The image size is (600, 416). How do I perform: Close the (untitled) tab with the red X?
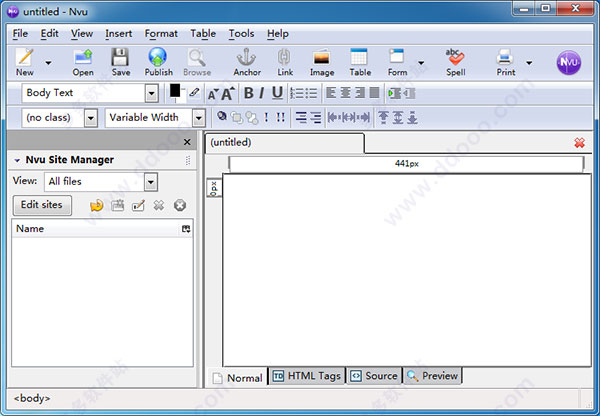[x=579, y=143]
